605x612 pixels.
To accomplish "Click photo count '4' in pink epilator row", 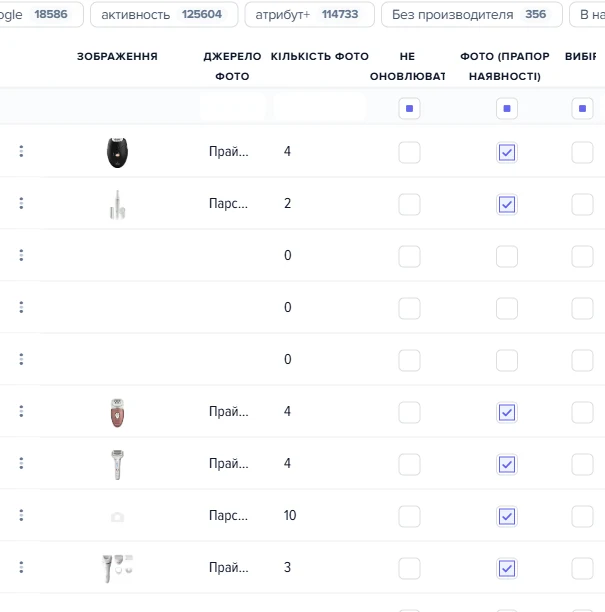I will pos(287,411).
